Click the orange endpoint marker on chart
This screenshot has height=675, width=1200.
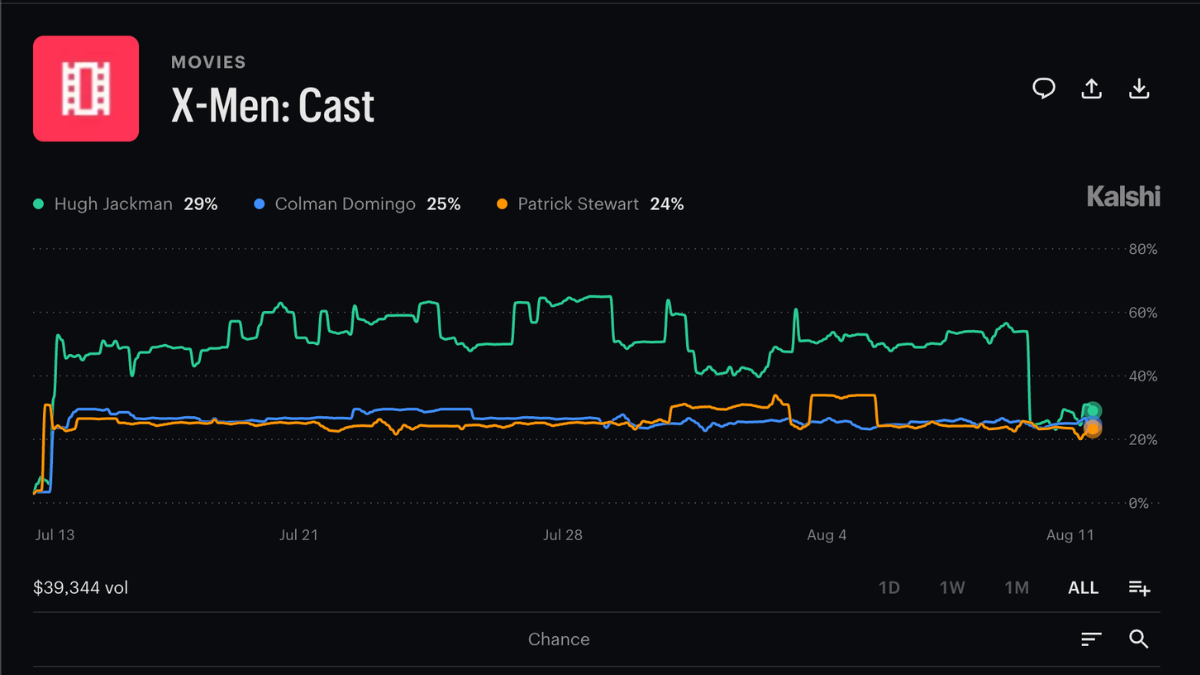1093,428
